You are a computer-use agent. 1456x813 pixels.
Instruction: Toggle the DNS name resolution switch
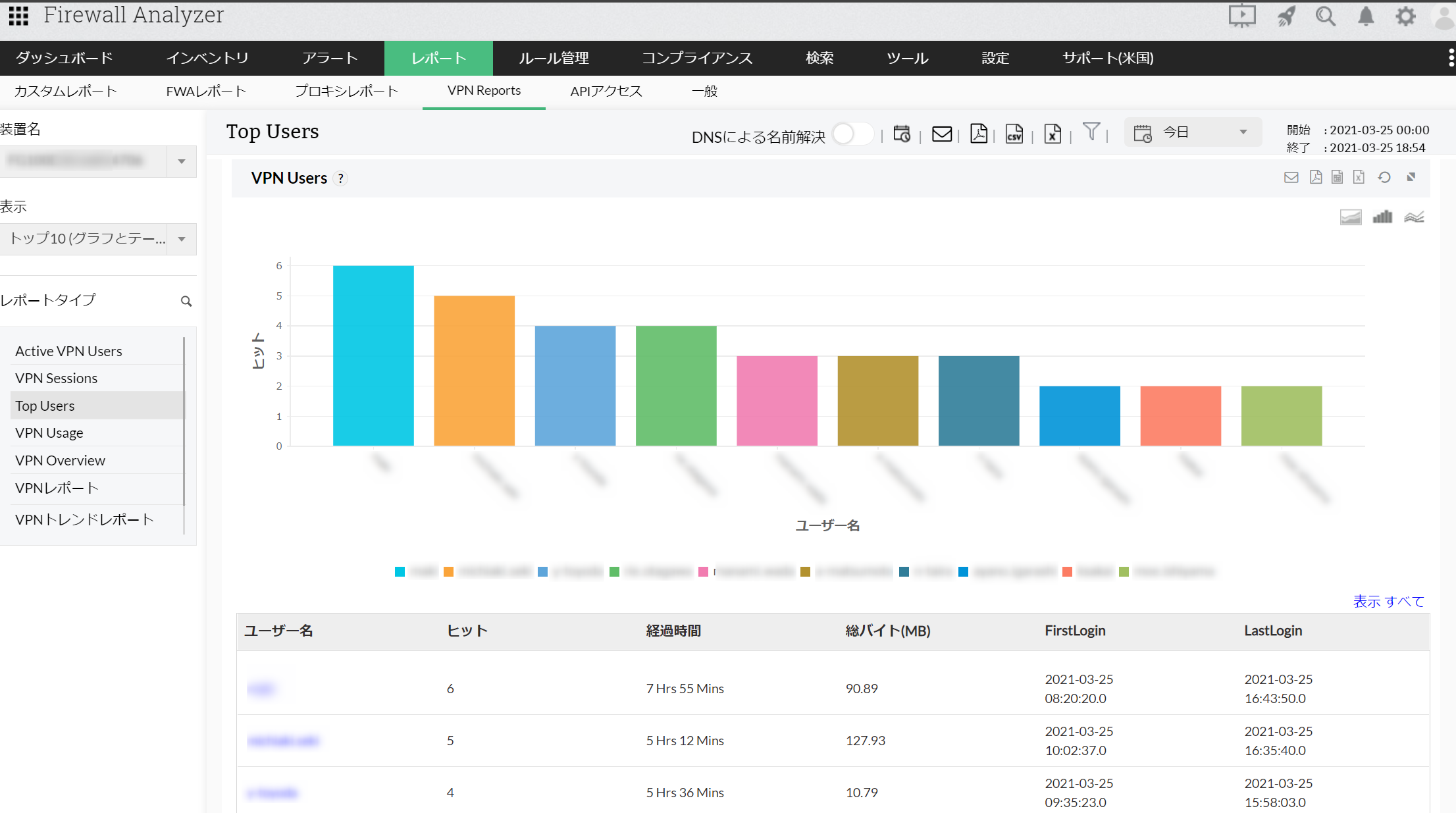(852, 134)
